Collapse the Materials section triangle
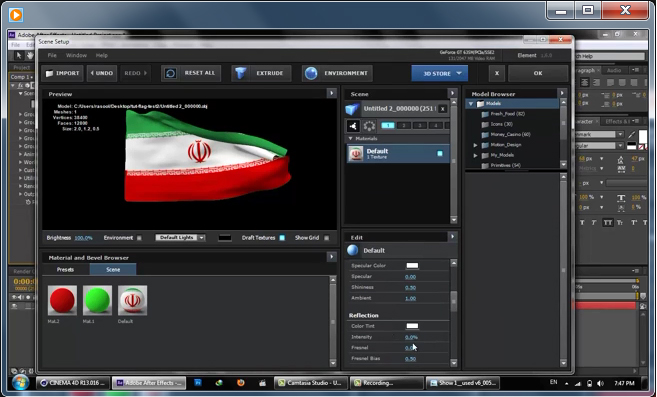This screenshot has width=657, height=397. [x=350, y=139]
